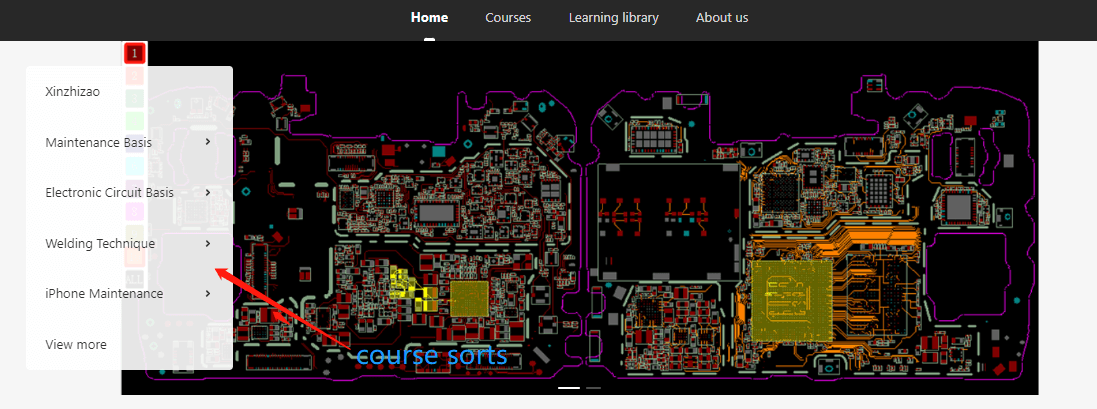Click the red layer box numbered 1
This screenshot has width=1097, height=409.
pos(135,53)
